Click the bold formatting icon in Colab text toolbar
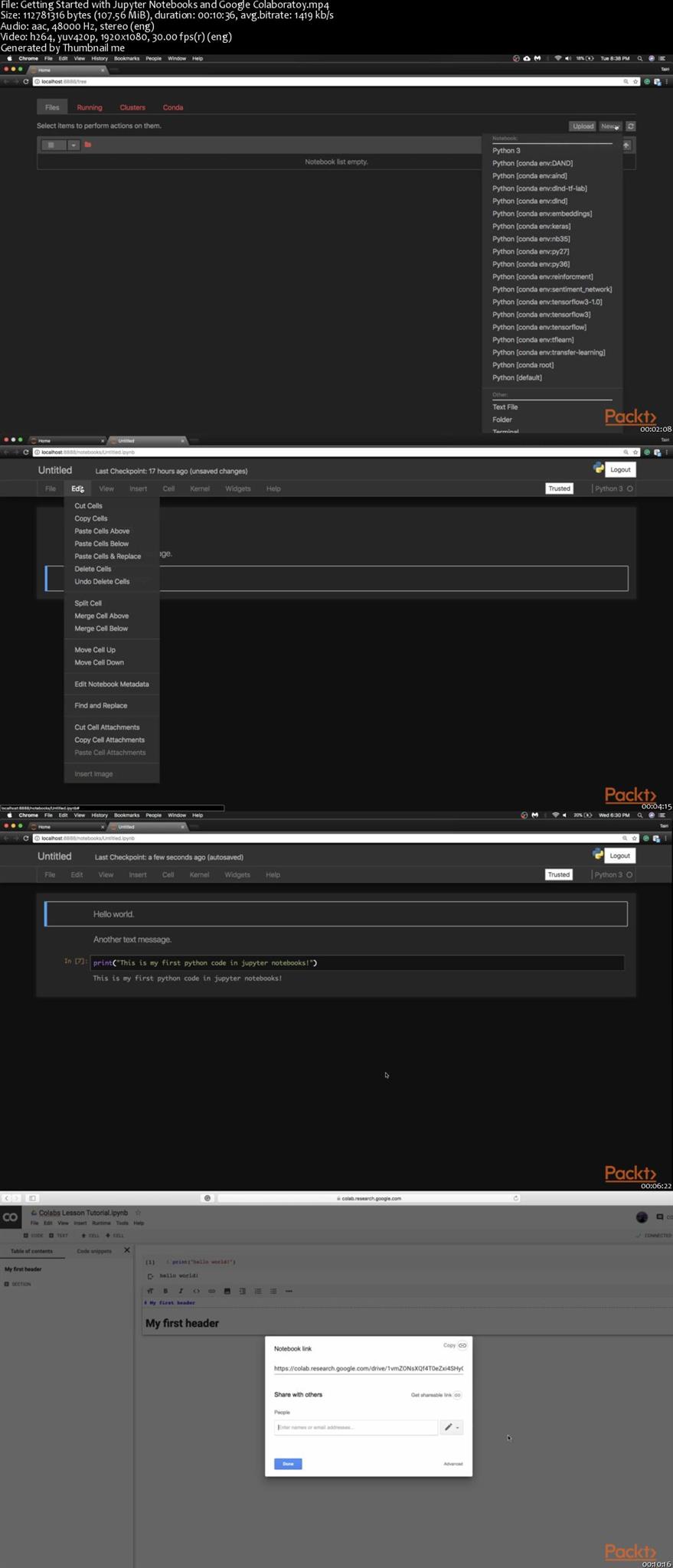This screenshot has width=673, height=1568. [165, 1291]
